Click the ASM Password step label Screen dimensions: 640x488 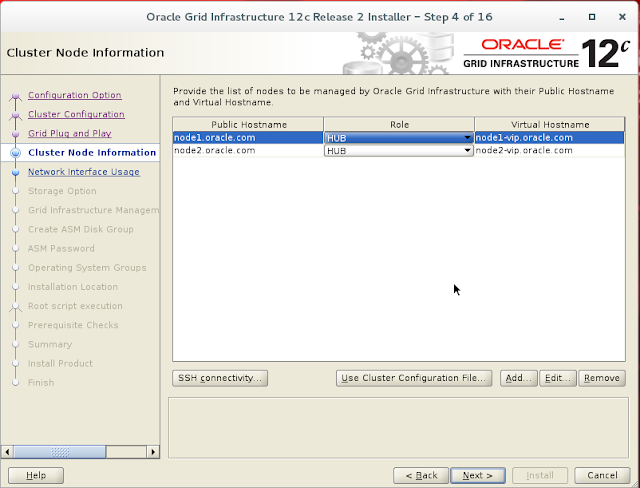coord(61,248)
